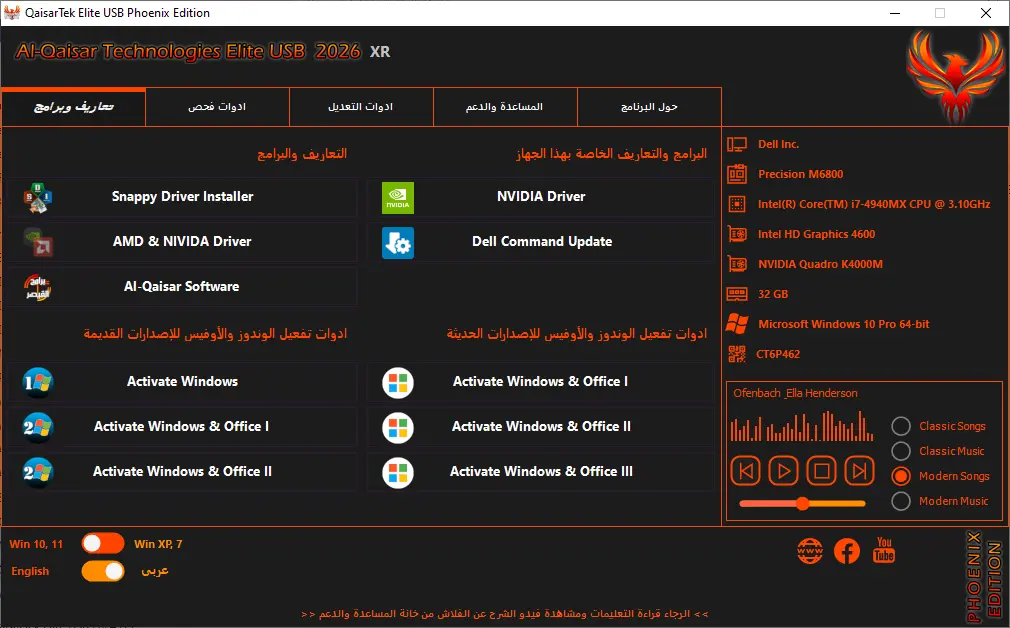The width and height of the screenshot is (1010, 628).
Task: Select the Modern Music radio button
Action: coord(900,501)
